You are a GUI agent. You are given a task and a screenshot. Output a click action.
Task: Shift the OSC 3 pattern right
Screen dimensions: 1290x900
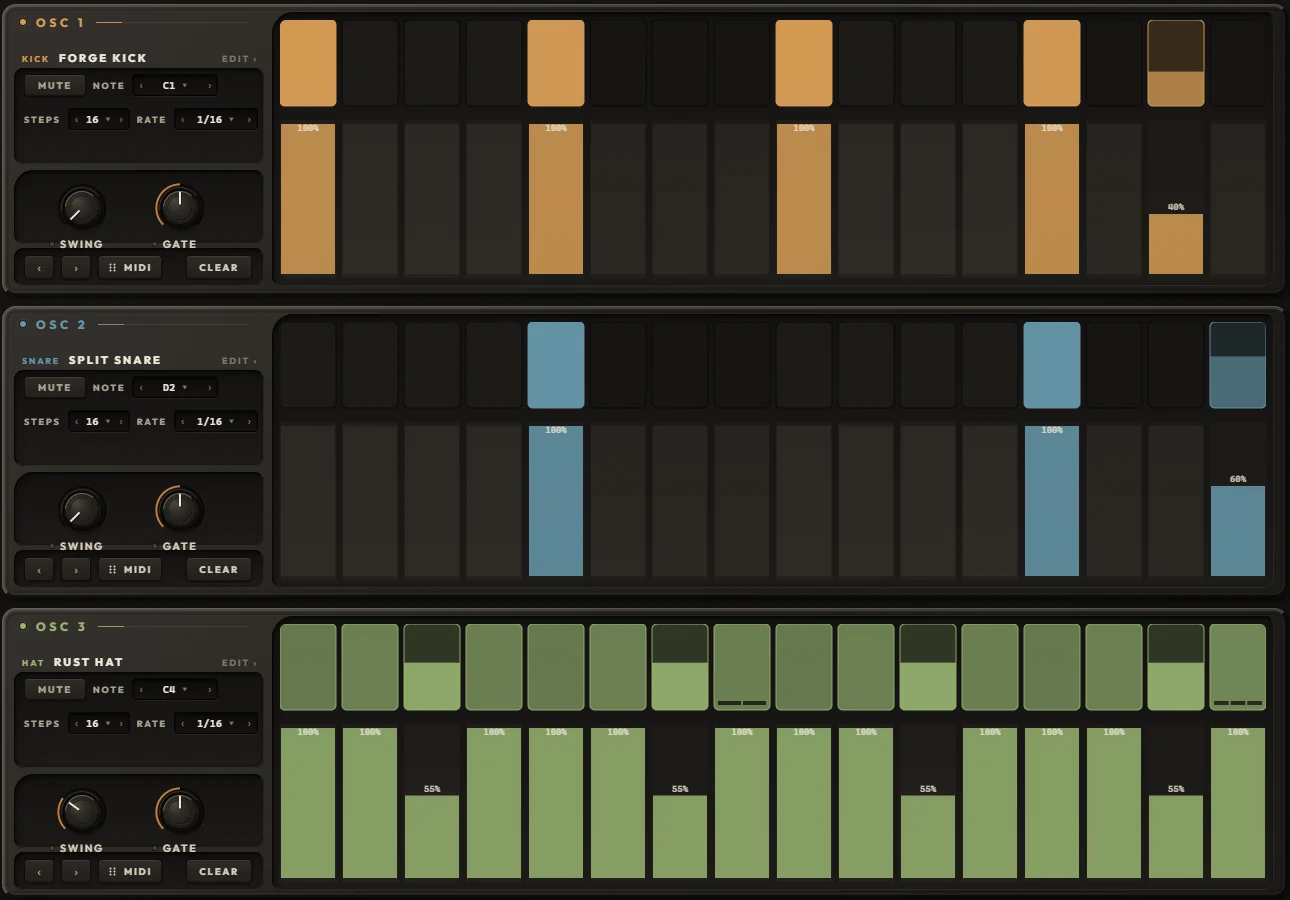[x=76, y=871]
